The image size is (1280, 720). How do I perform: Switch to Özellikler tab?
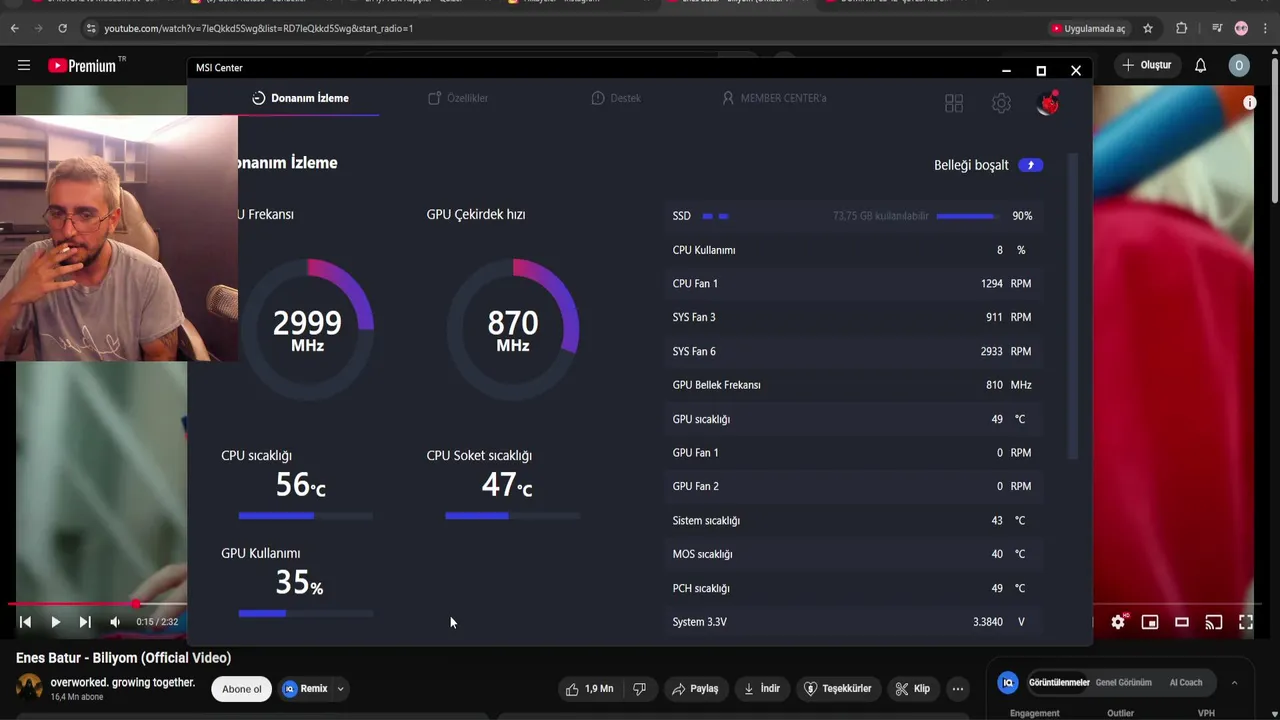458,98
